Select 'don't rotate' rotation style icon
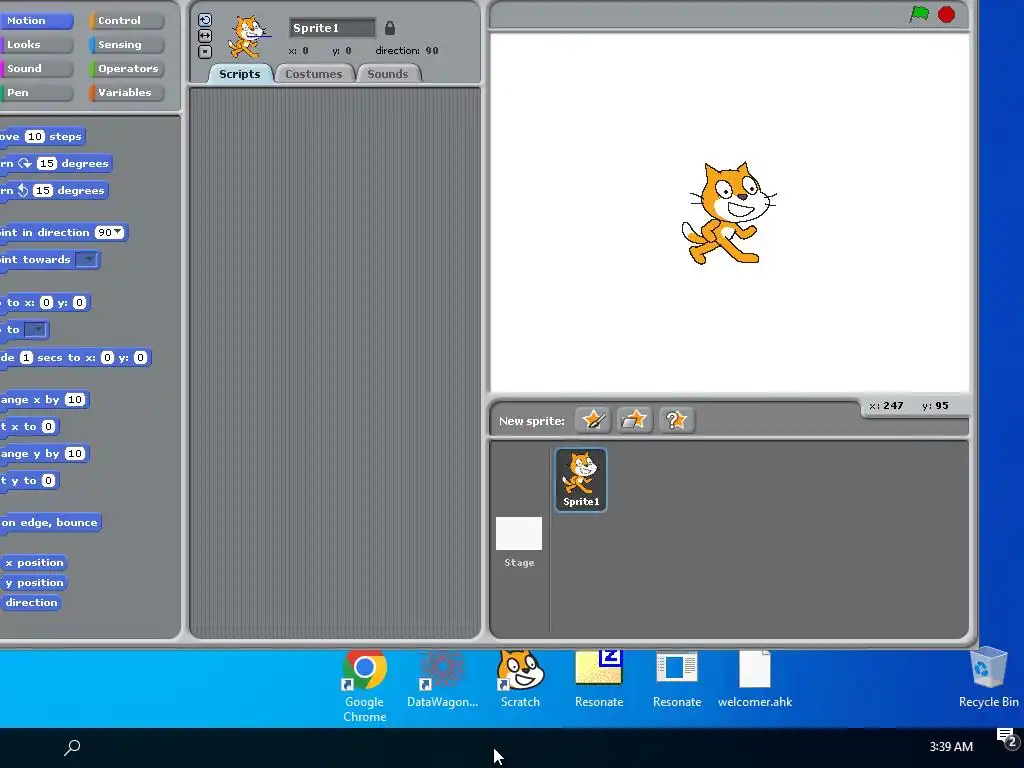This screenshot has width=1024, height=768. pos(205,52)
